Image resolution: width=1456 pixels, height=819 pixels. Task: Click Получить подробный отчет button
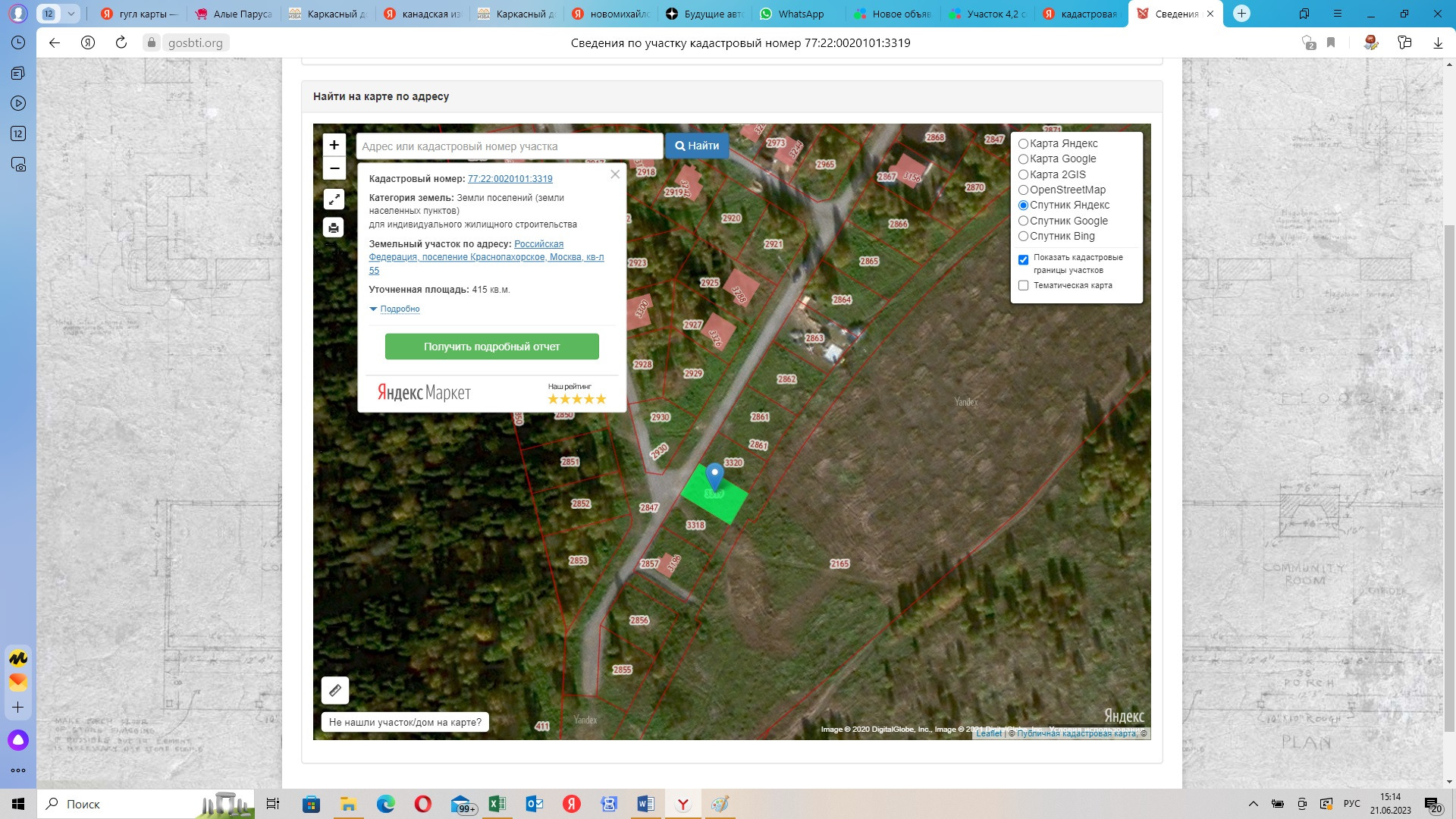[x=491, y=347]
